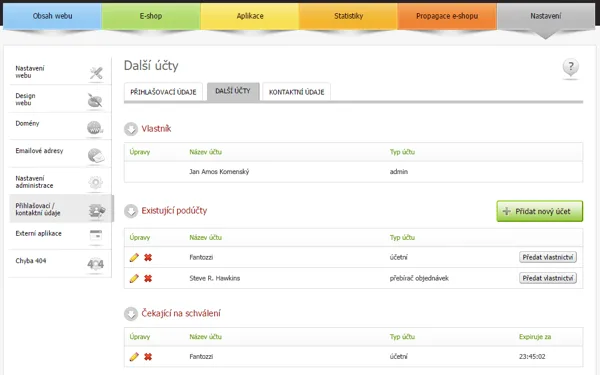The width and height of the screenshot is (600, 375).
Task: Open Emailové adresy in sidebar
Action: tap(60, 154)
